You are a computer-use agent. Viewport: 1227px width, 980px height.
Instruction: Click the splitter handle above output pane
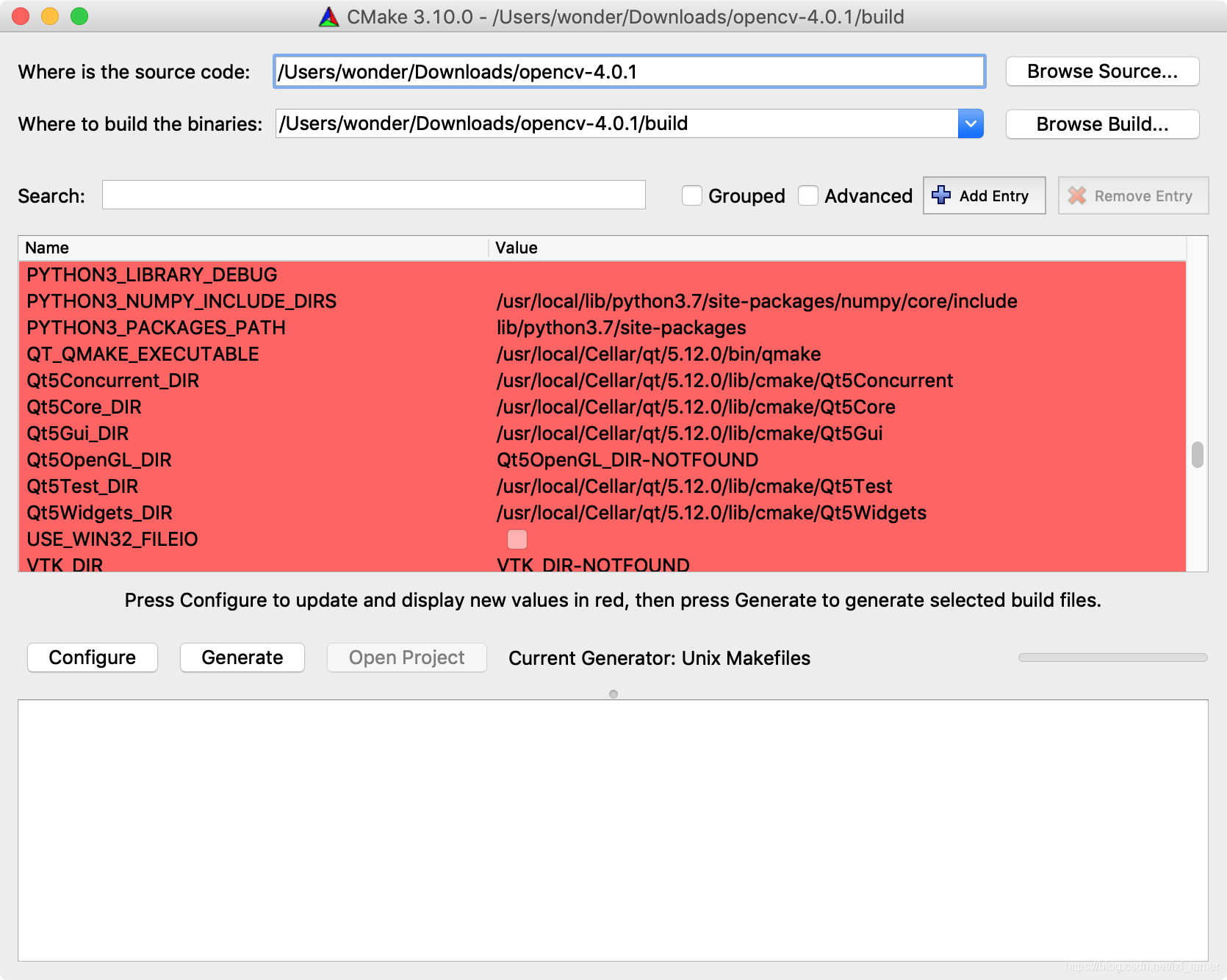pos(613,694)
